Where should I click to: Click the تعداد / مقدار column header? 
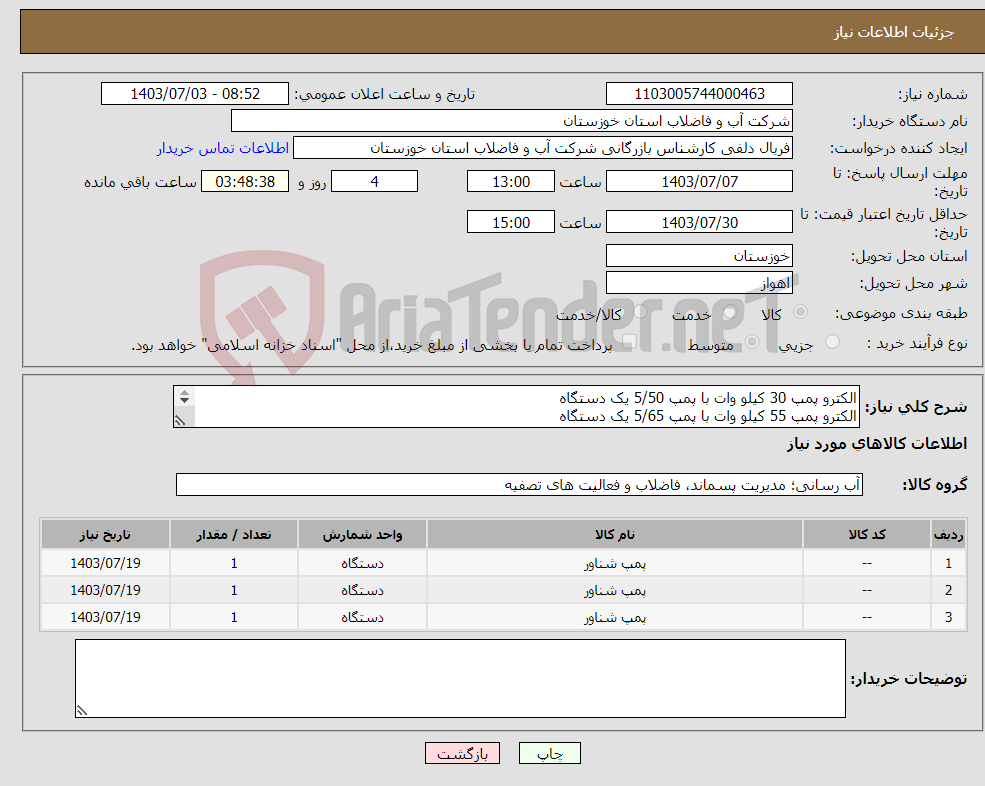click(234, 534)
